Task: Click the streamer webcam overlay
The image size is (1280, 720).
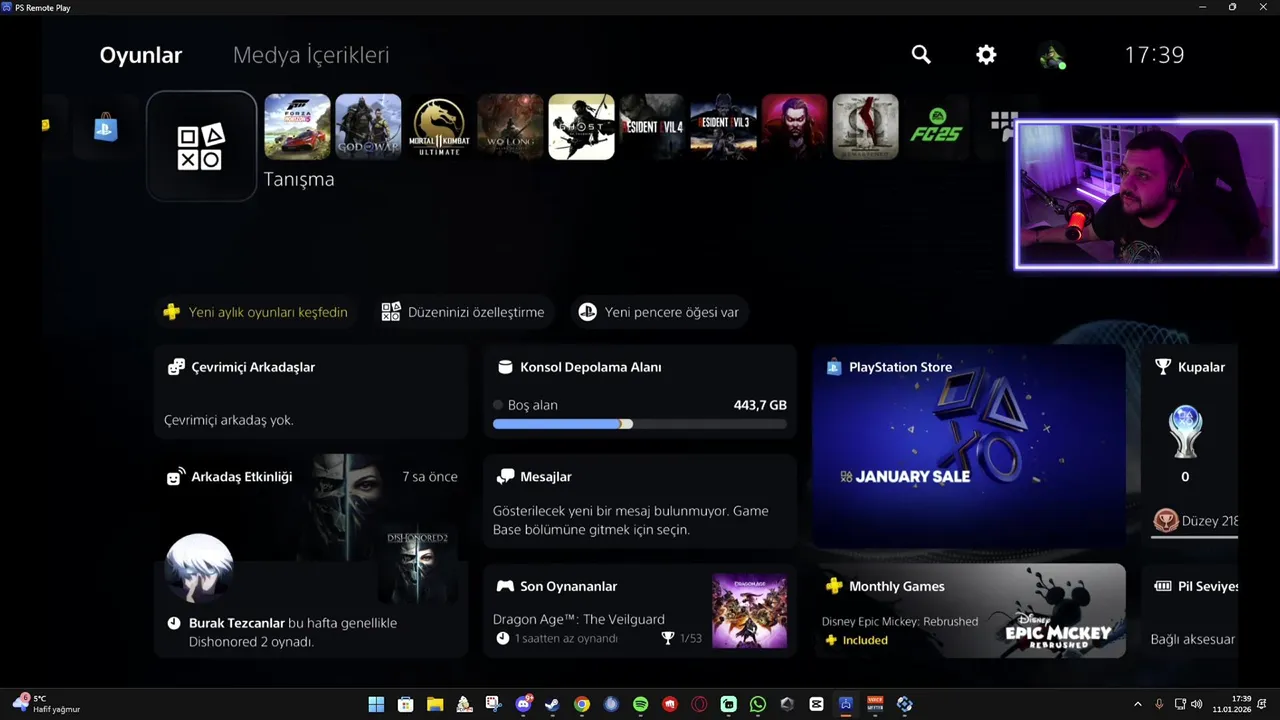Action: tap(1146, 195)
